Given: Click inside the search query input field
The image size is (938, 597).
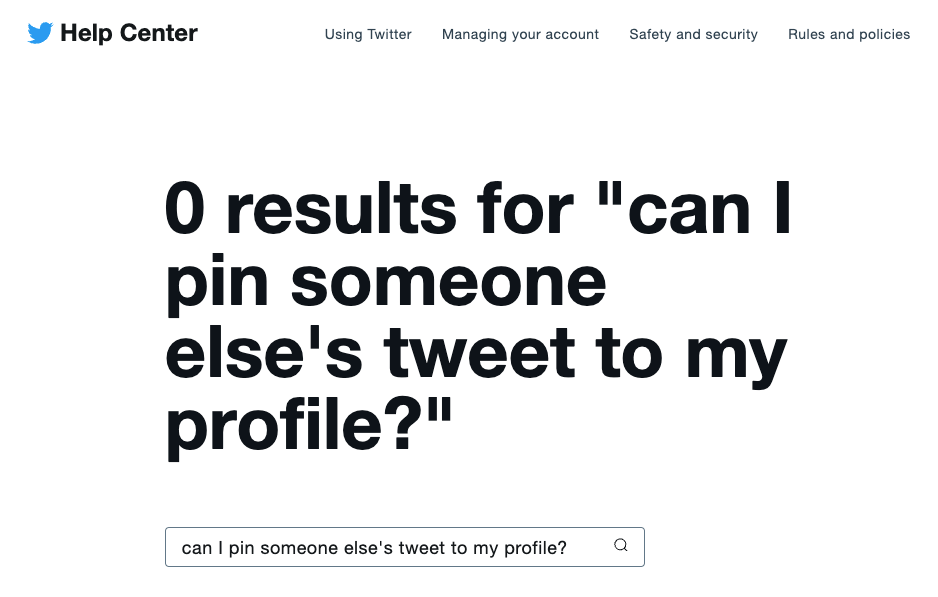Looking at the screenshot, I should (x=380, y=547).
